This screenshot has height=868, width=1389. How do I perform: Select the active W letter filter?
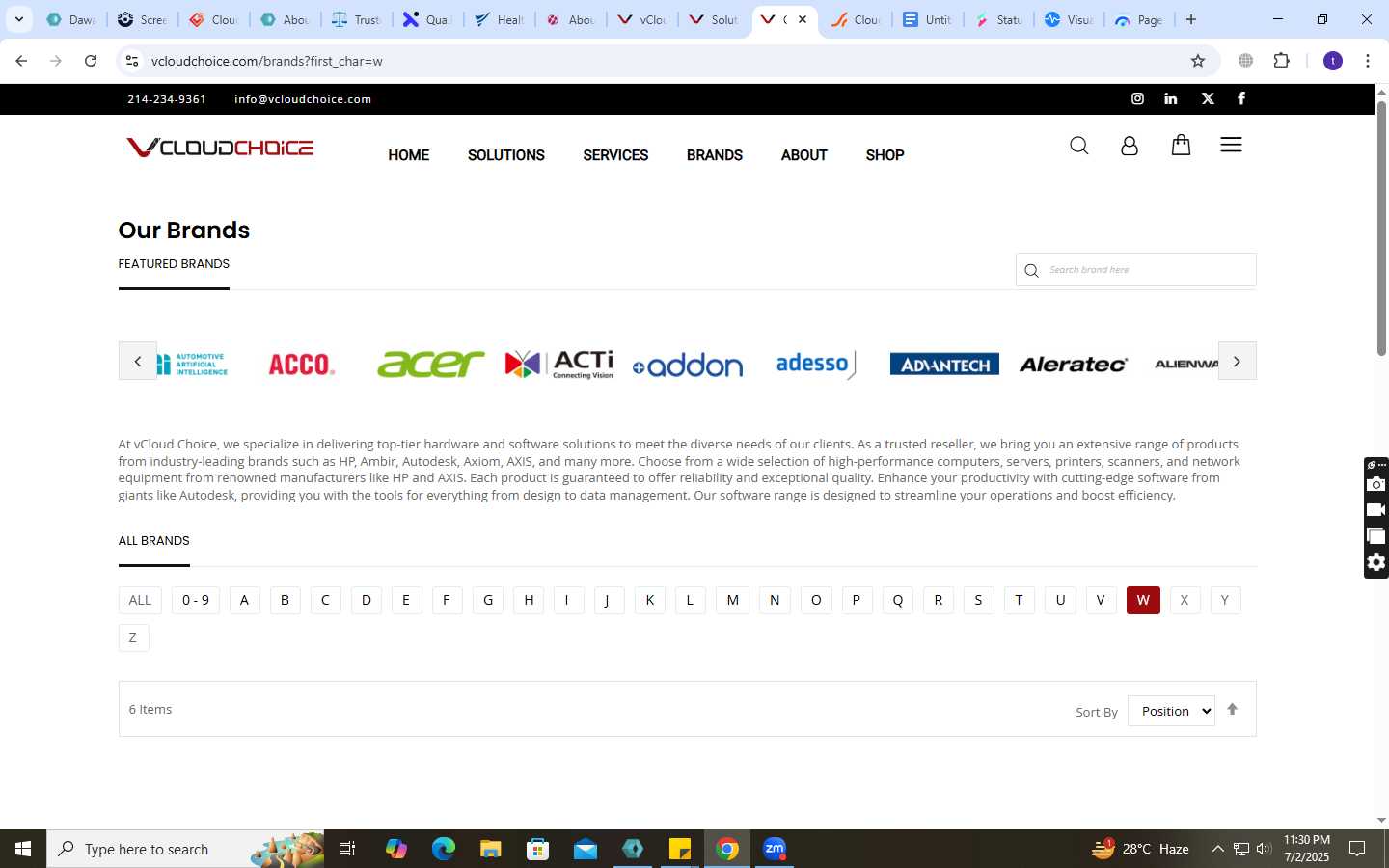pos(1143,600)
